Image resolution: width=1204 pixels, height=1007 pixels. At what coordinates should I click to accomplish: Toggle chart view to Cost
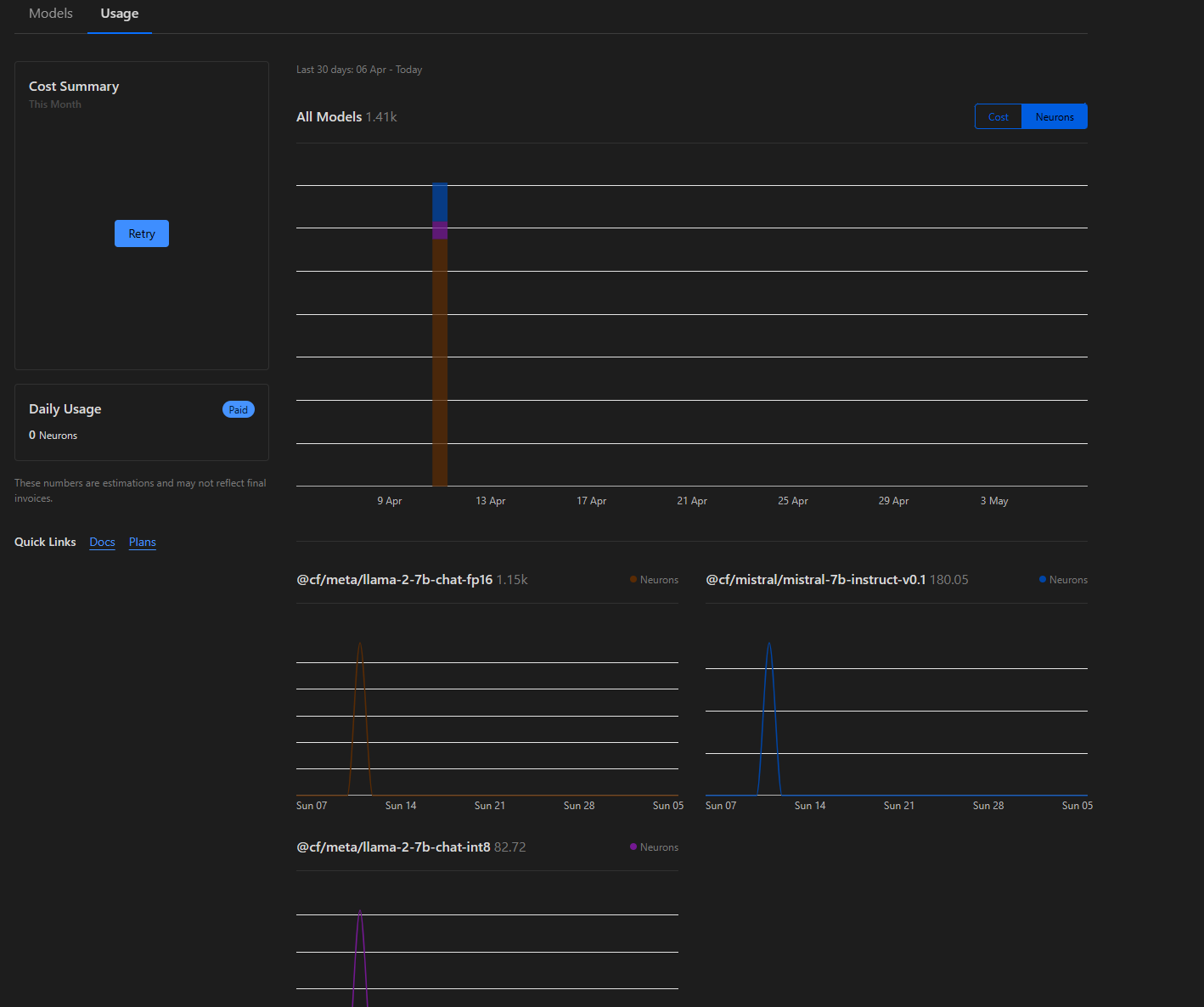click(x=999, y=116)
